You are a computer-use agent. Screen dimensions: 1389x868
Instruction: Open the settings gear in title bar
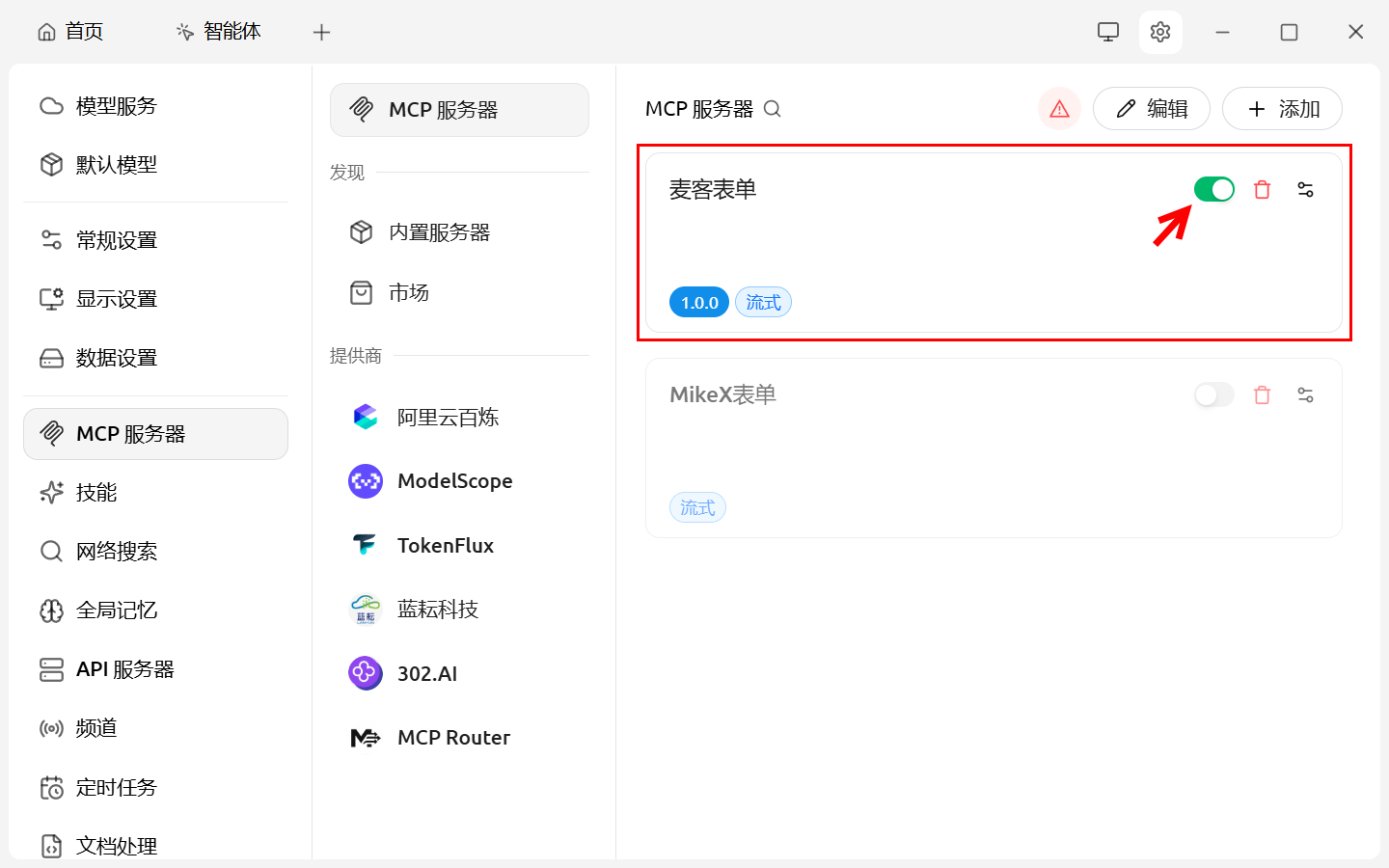coord(1160,32)
